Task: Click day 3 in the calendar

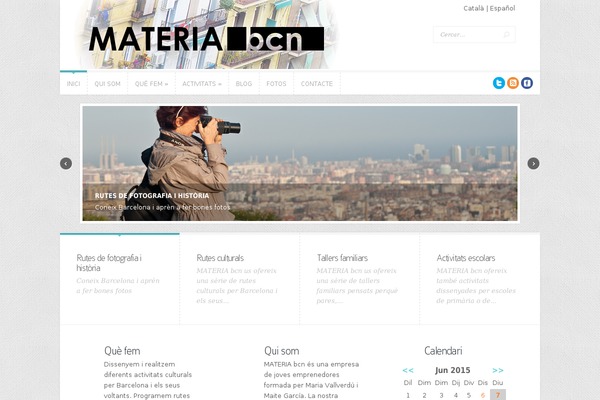Action: tap(441, 395)
